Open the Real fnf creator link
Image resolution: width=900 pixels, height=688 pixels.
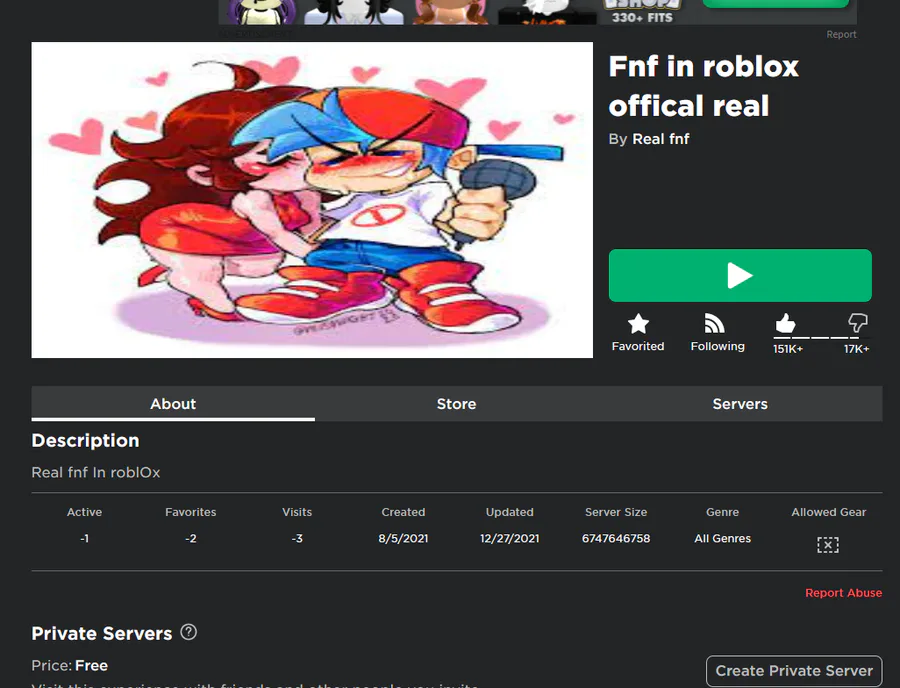pyautogui.click(x=661, y=139)
